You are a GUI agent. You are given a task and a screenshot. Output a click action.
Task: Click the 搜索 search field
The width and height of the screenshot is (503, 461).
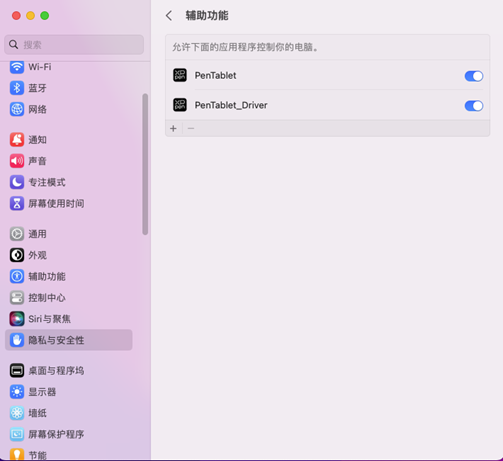click(74, 45)
